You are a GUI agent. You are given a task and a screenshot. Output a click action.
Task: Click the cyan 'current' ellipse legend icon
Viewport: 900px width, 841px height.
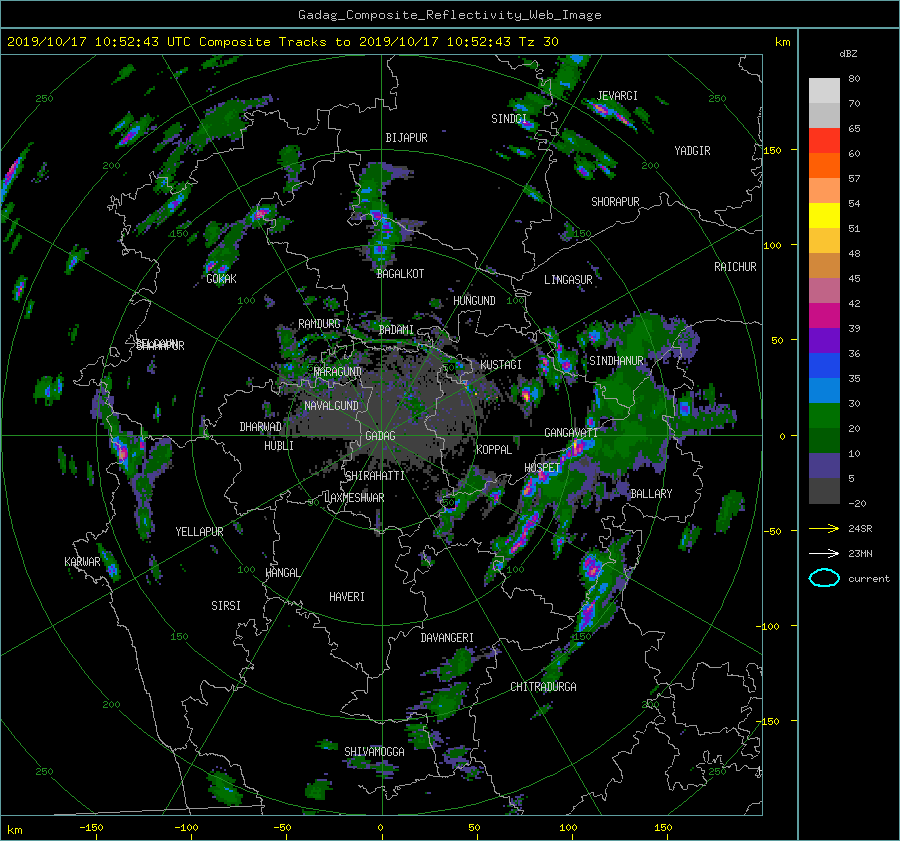[824, 578]
